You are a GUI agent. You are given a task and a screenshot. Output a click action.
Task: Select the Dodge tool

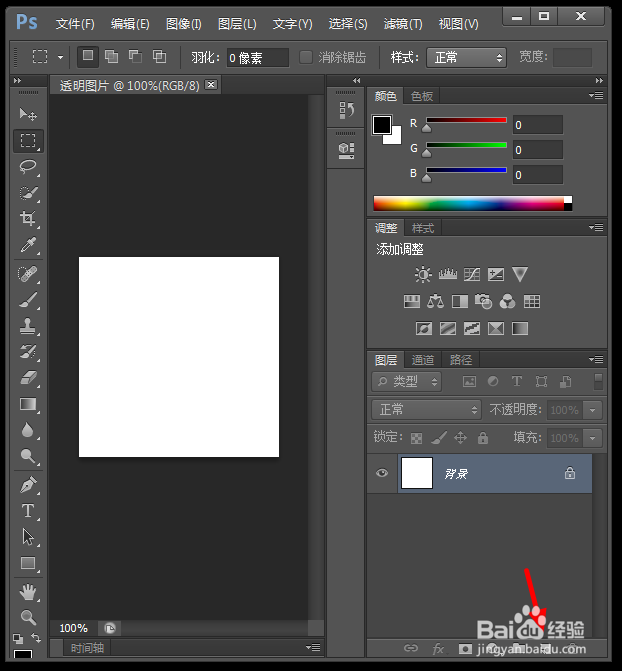point(28,456)
